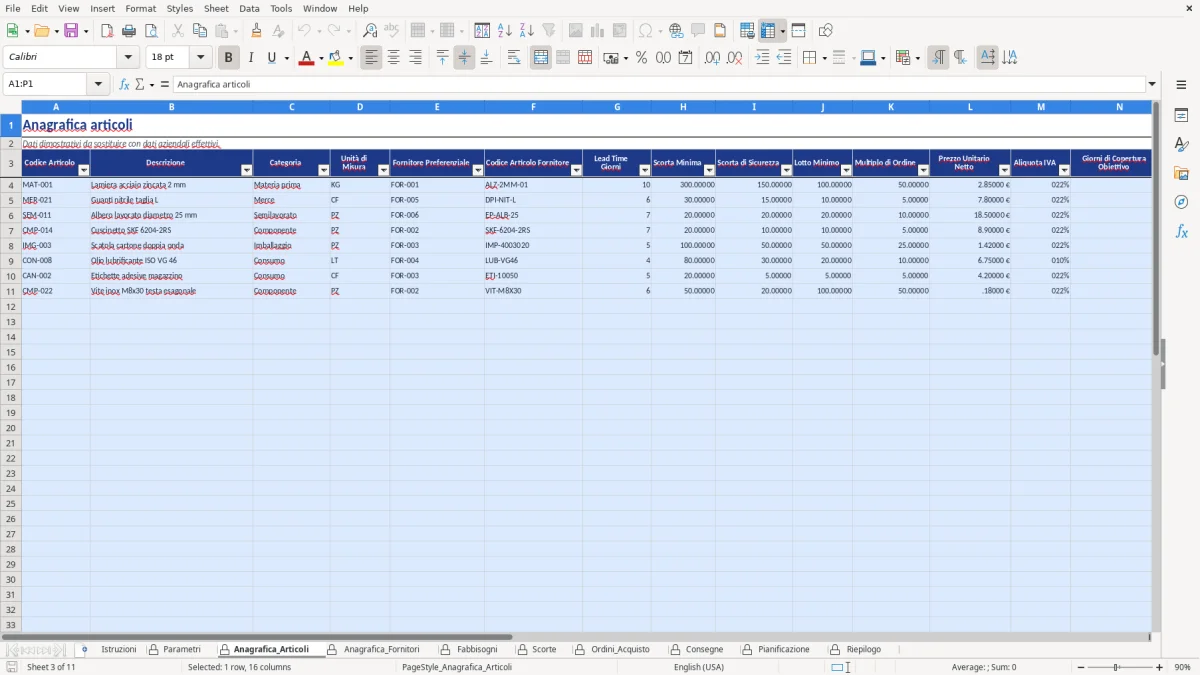Add a decimal place
The height and width of the screenshot is (675, 1200).
click(713, 58)
